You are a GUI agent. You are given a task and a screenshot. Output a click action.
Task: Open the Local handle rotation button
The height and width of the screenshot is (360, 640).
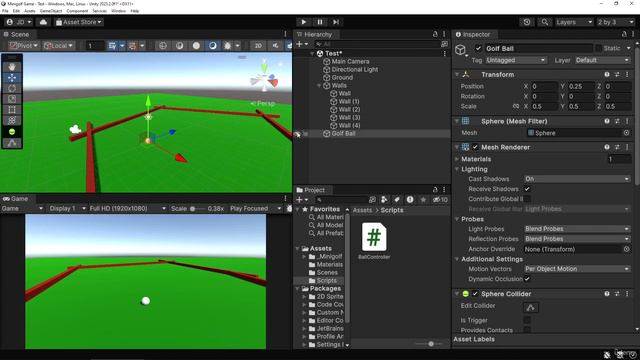[x=58, y=46]
